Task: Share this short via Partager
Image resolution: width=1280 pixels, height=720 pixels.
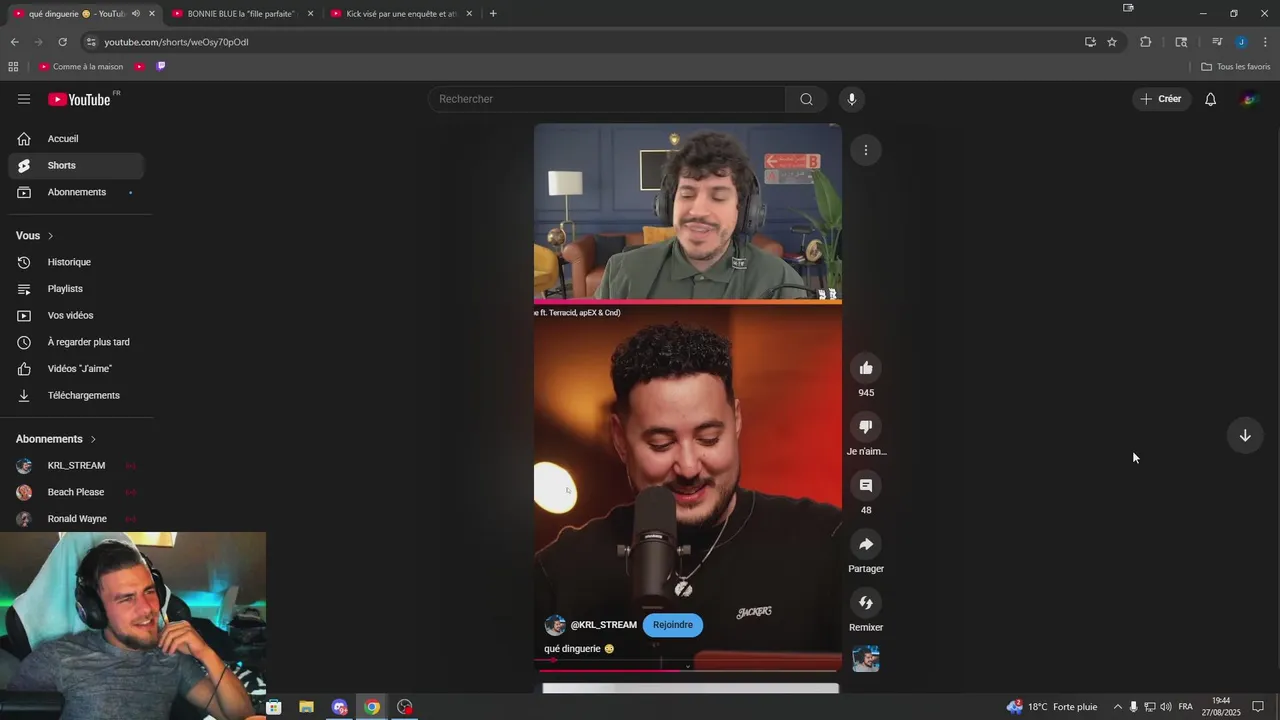Action: pyautogui.click(x=866, y=544)
